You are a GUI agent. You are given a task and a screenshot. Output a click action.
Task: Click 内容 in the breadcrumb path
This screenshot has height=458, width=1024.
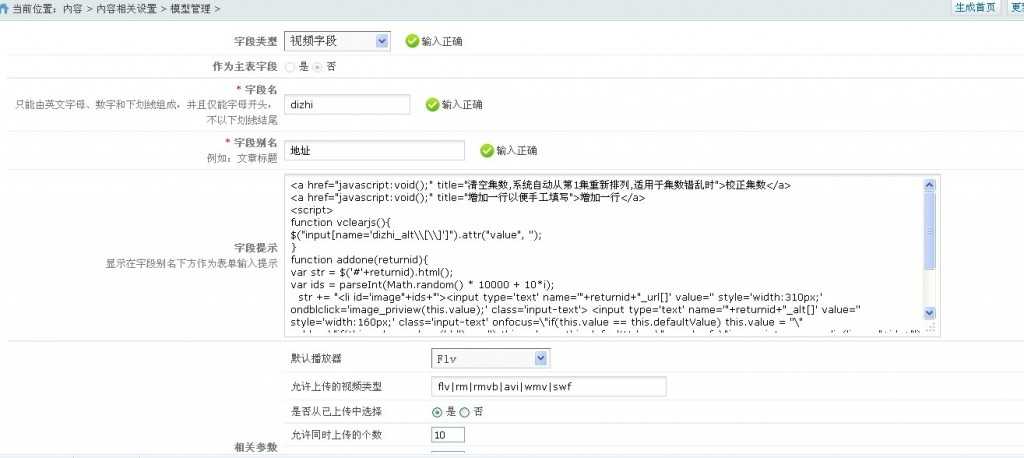point(72,9)
